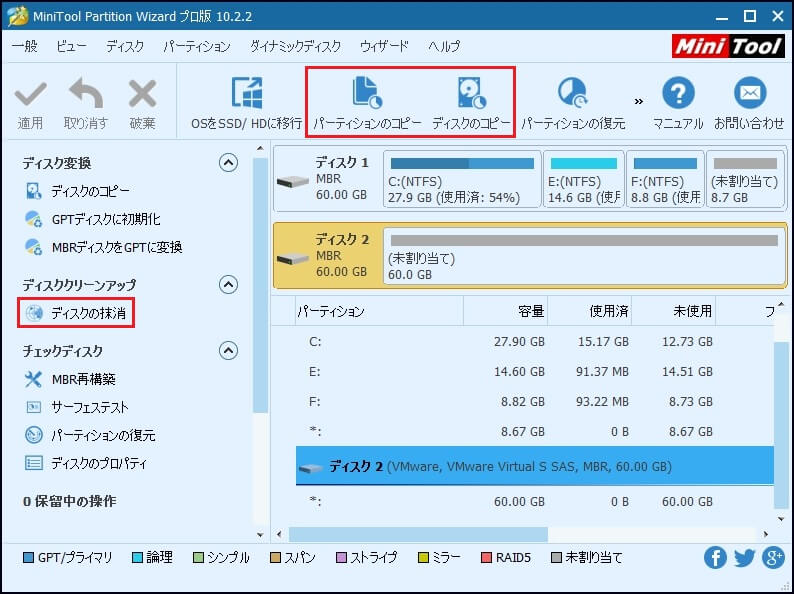The width and height of the screenshot is (794, 594).
Task: Select the C: row in partition list
Action: pyautogui.click(x=535, y=342)
